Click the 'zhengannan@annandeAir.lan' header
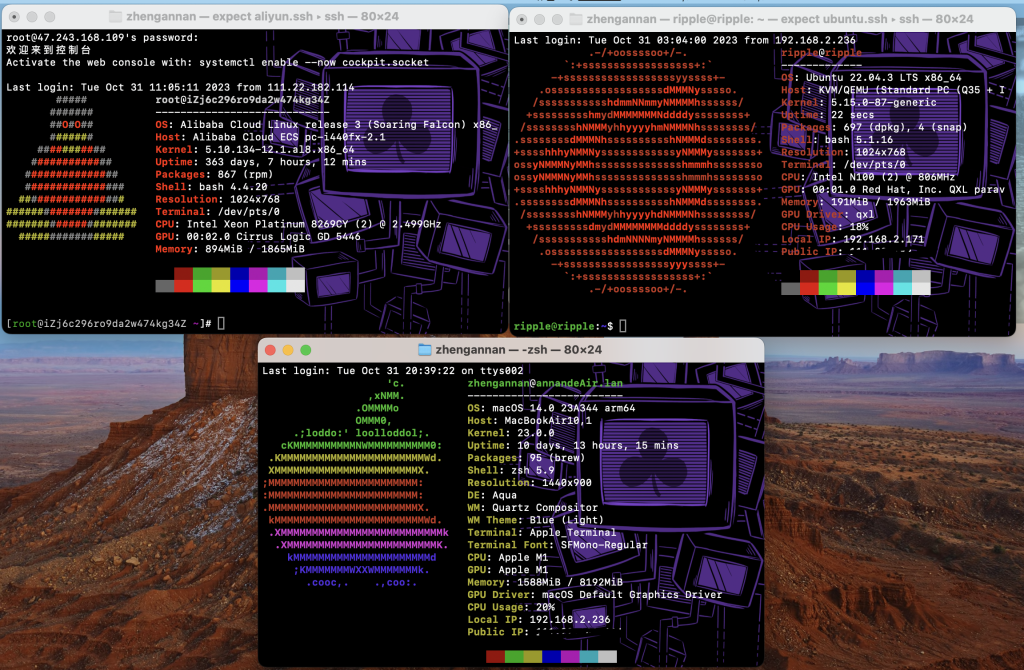1024x670 pixels. tap(545, 383)
